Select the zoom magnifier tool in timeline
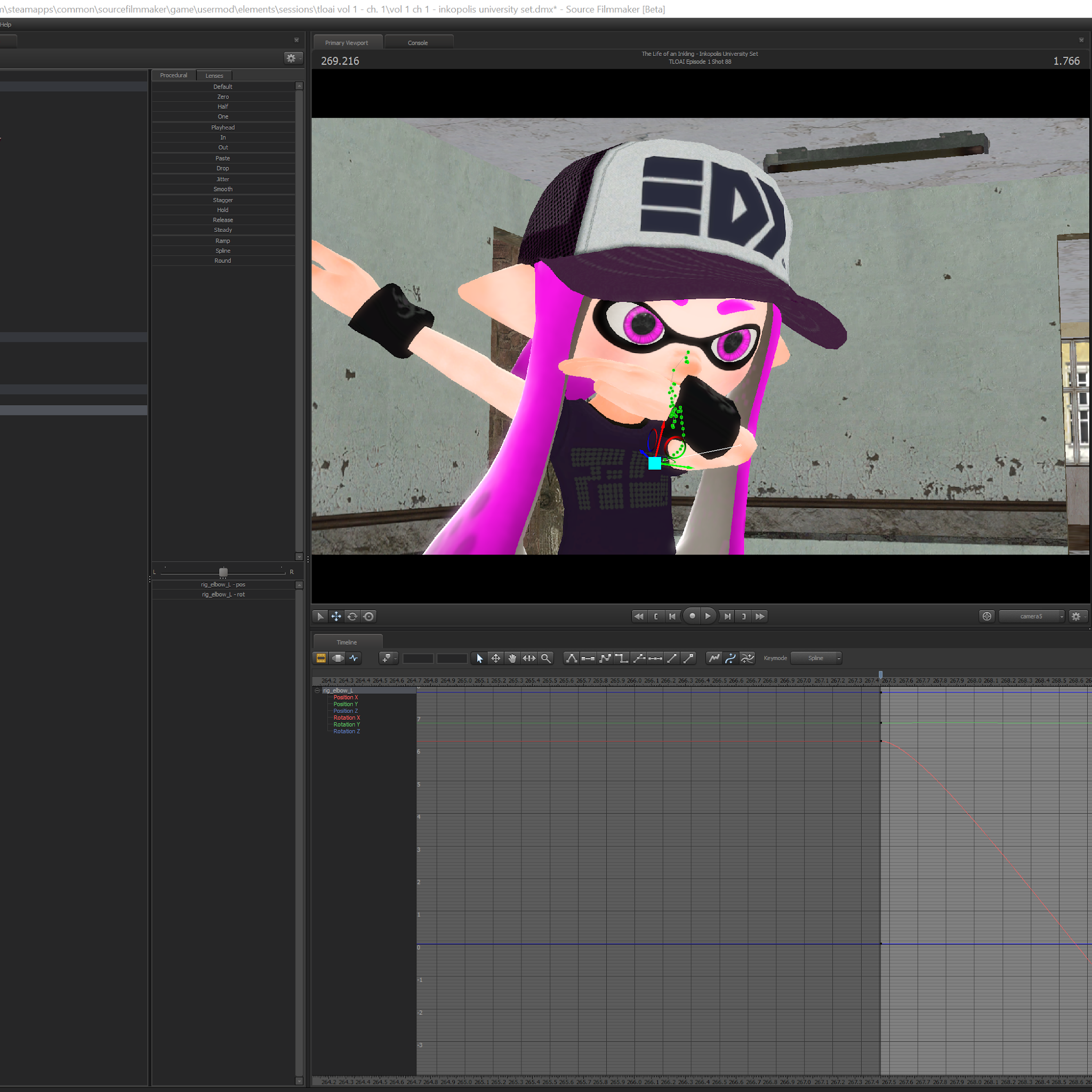This screenshot has width=1092, height=1092. click(546, 658)
